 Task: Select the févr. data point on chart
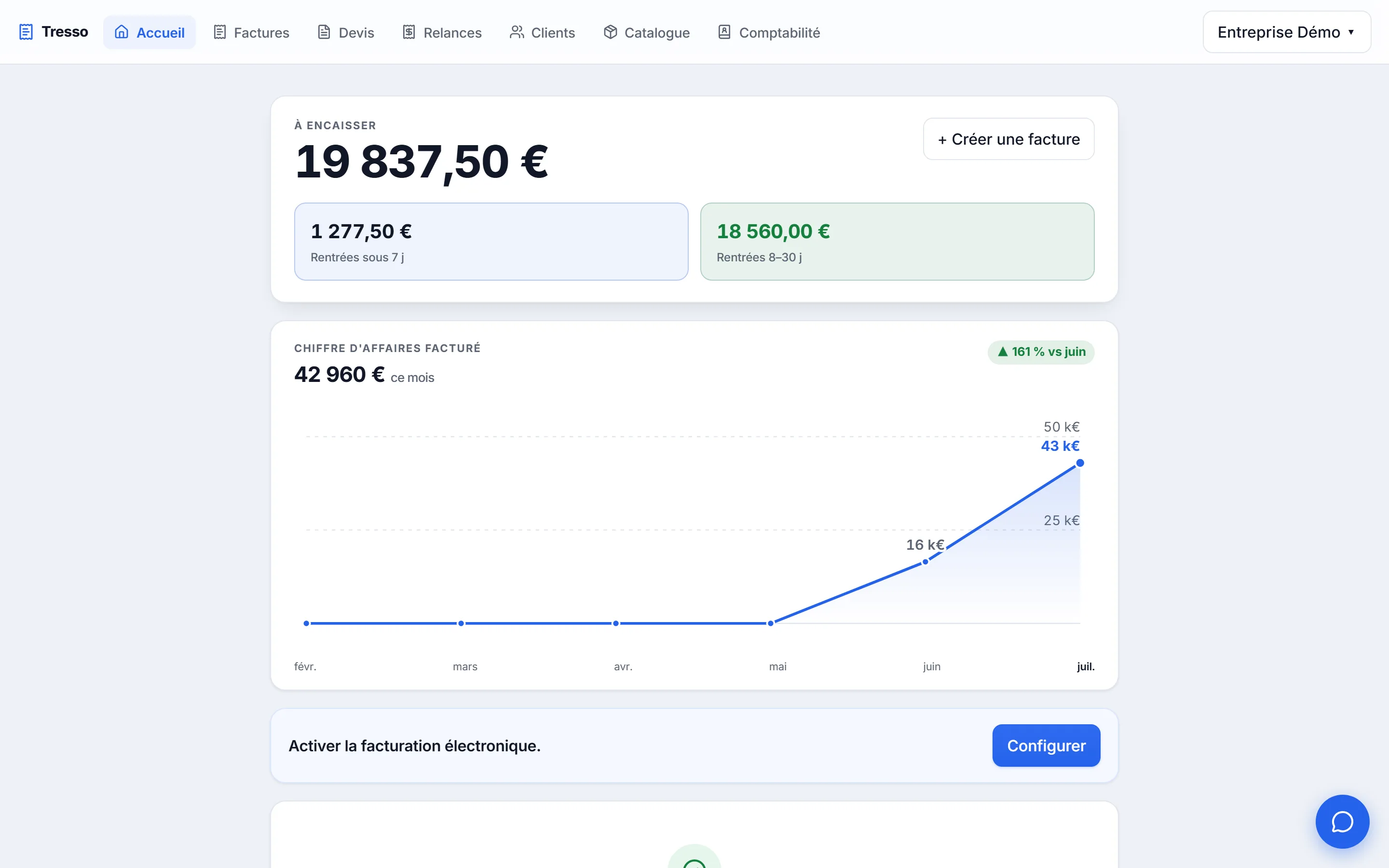coord(307,623)
